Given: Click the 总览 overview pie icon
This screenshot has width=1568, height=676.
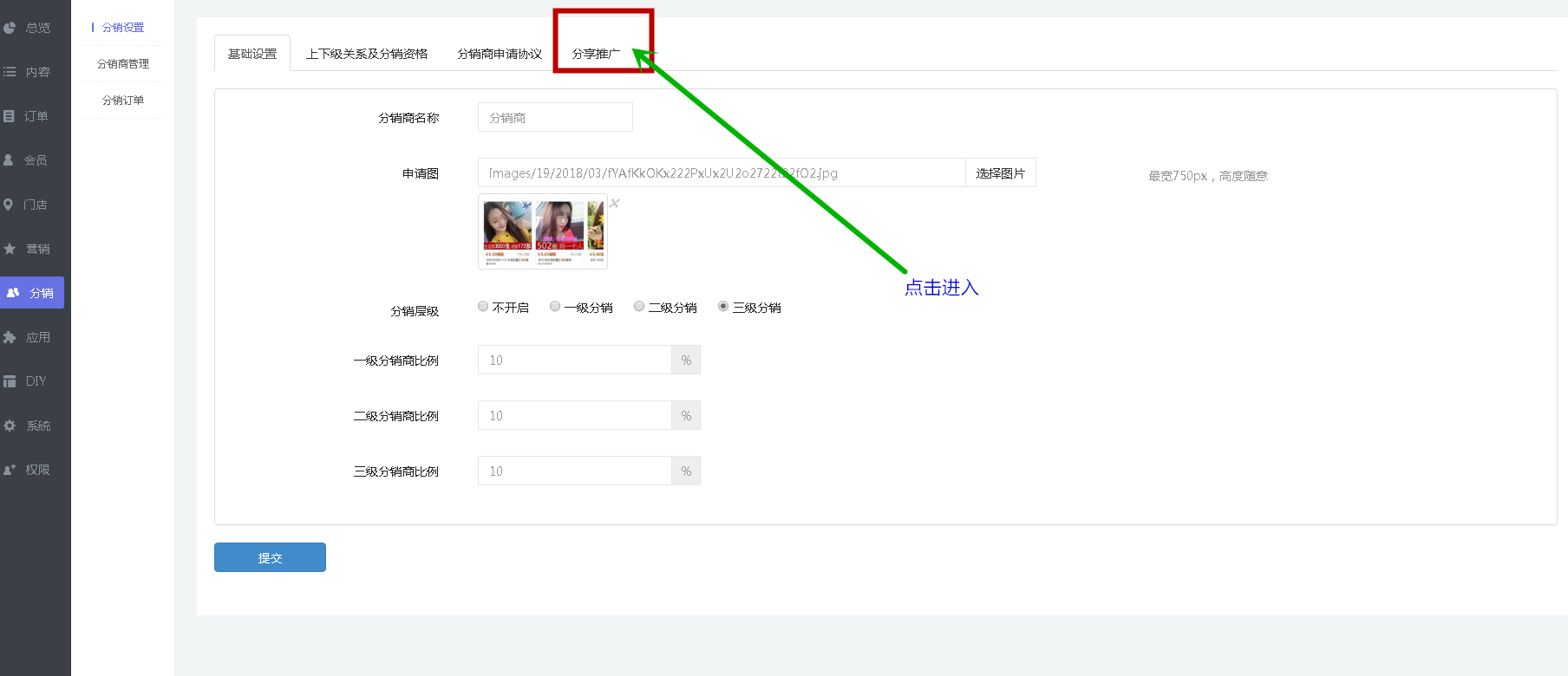Looking at the screenshot, I should [10, 28].
